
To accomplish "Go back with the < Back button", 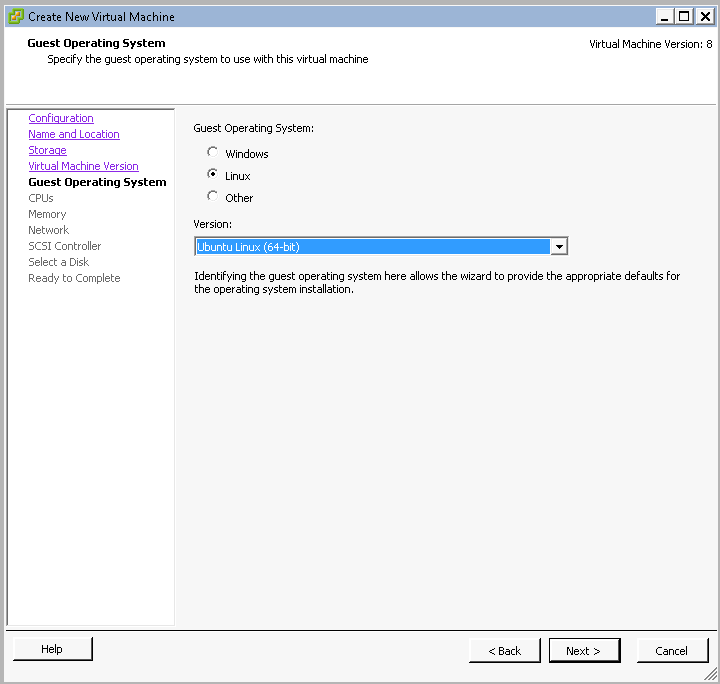I will click(505, 651).
